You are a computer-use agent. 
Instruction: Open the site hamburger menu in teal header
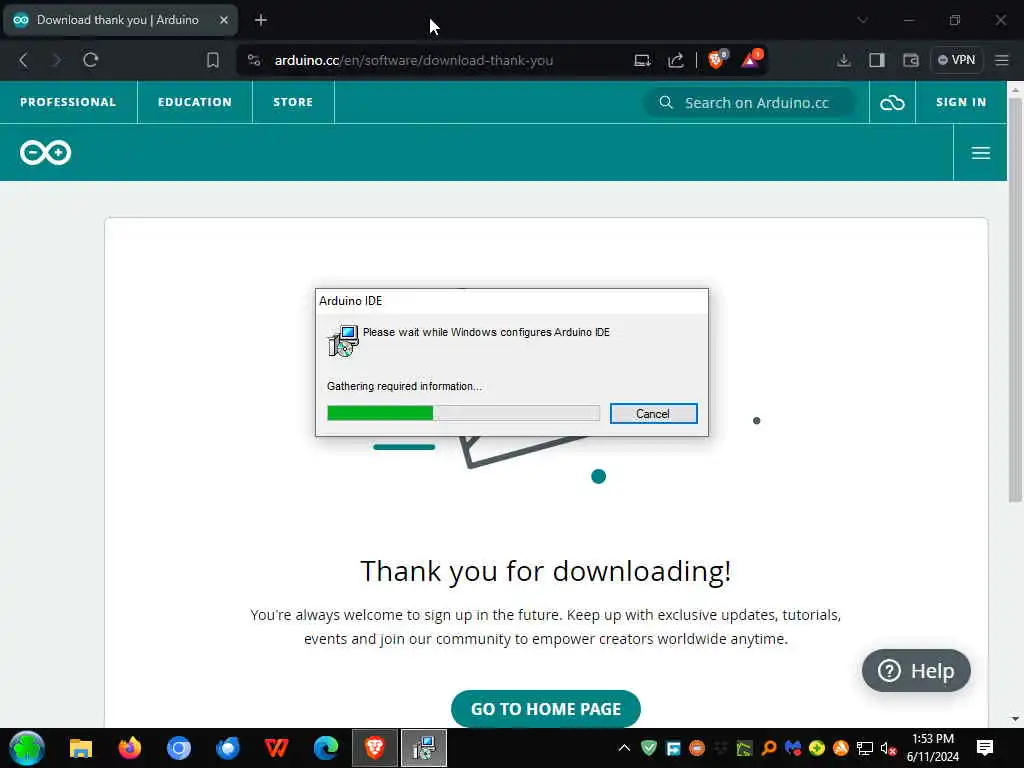point(980,153)
